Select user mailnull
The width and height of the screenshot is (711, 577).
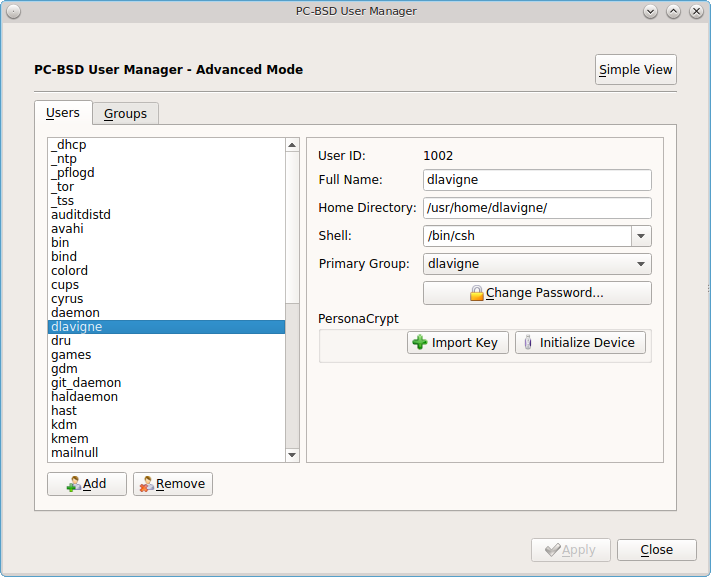[166, 453]
